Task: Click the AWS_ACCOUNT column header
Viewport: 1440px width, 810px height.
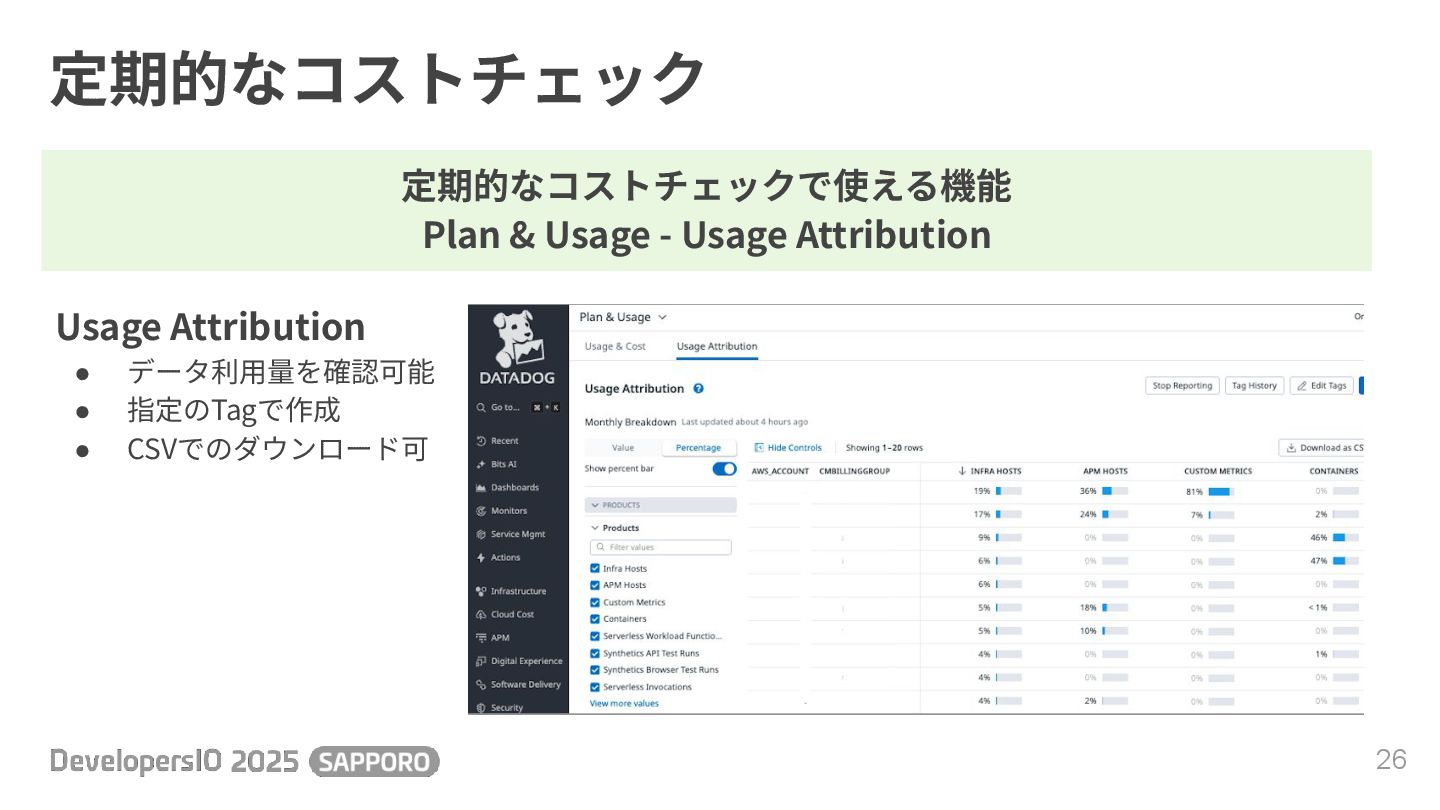Action: pos(780,471)
